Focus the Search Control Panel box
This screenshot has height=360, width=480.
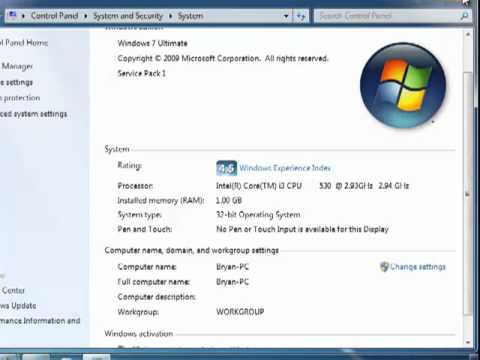click(387, 16)
